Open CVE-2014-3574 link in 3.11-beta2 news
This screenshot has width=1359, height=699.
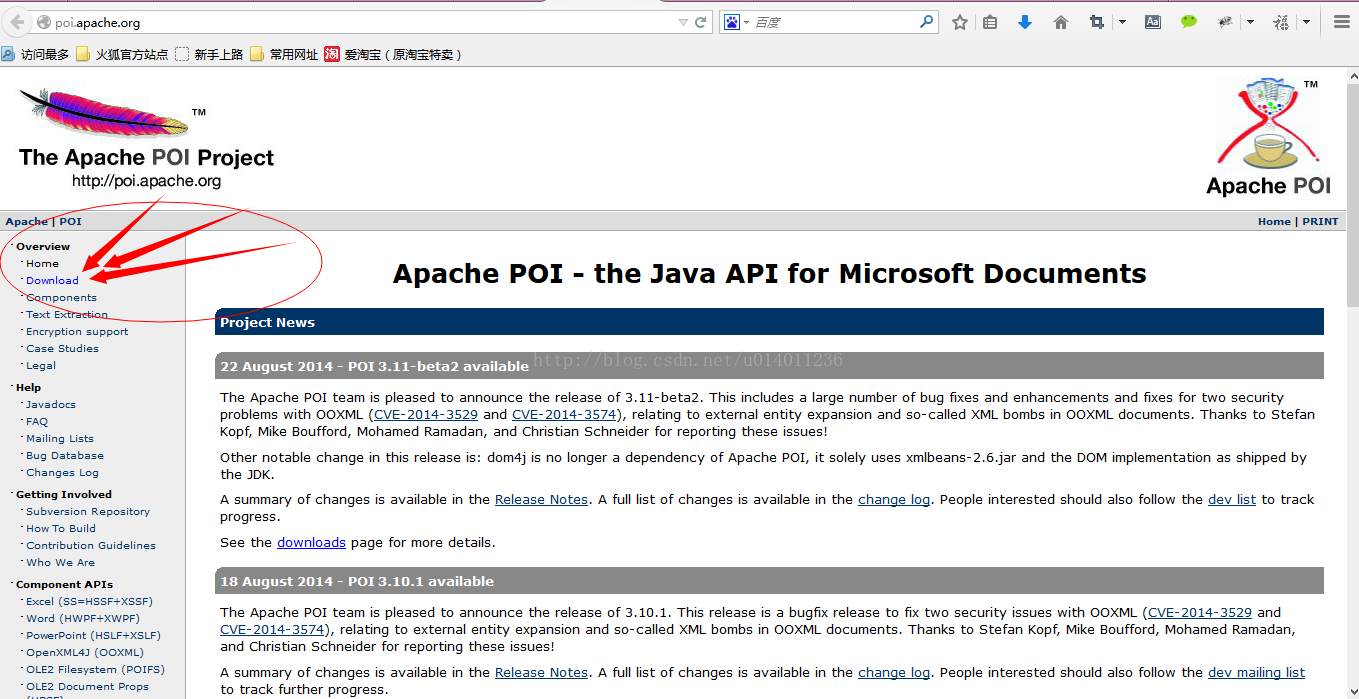pyautogui.click(x=565, y=414)
